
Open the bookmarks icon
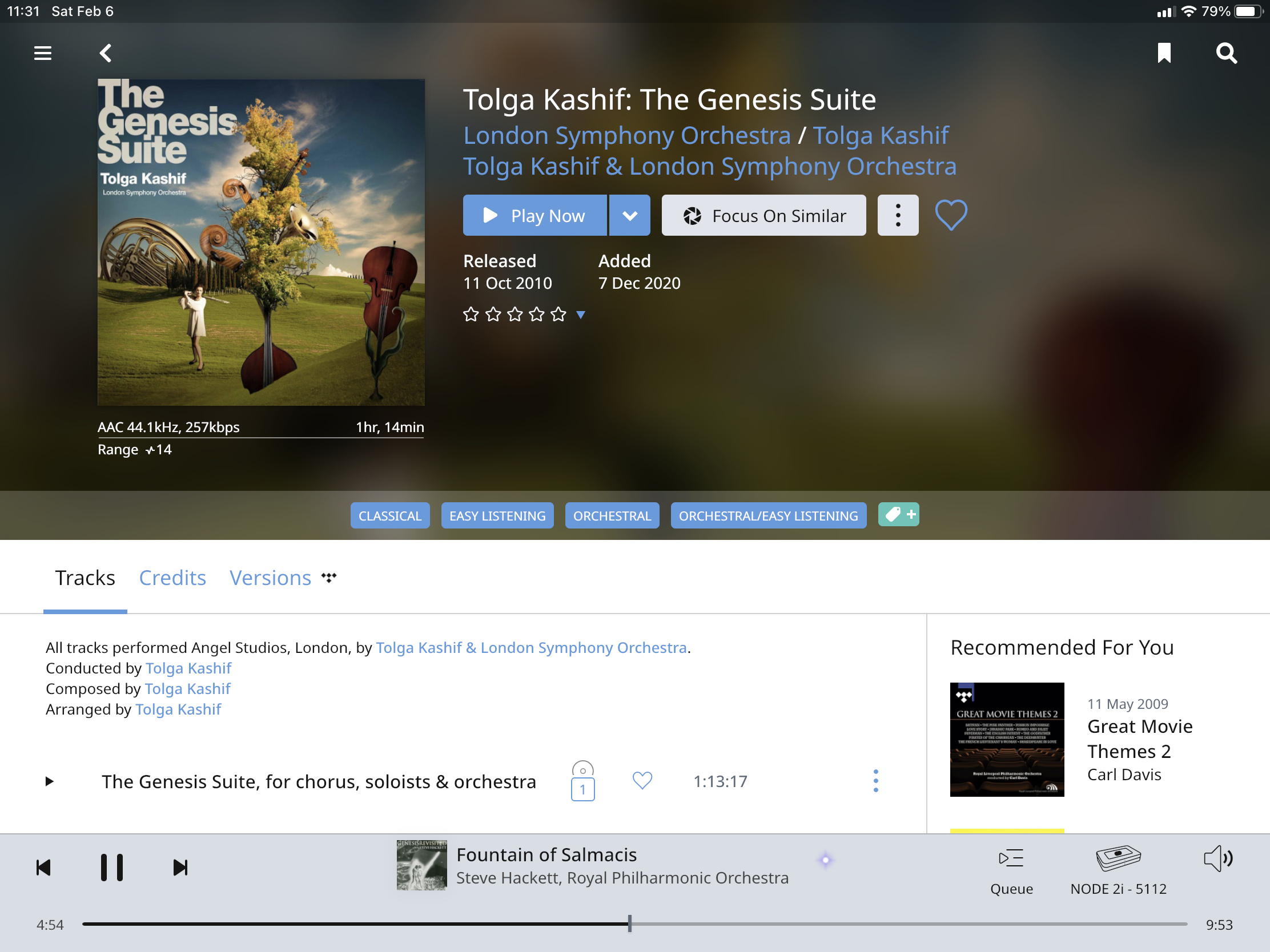[x=1164, y=54]
